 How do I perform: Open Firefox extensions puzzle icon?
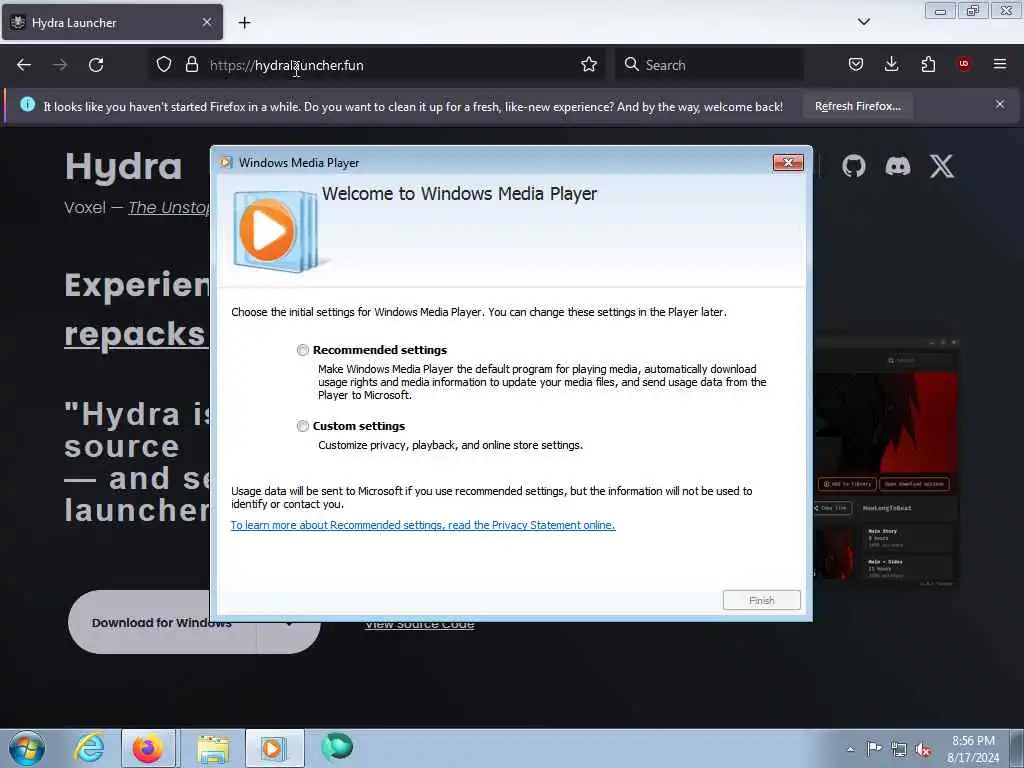point(928,64)
